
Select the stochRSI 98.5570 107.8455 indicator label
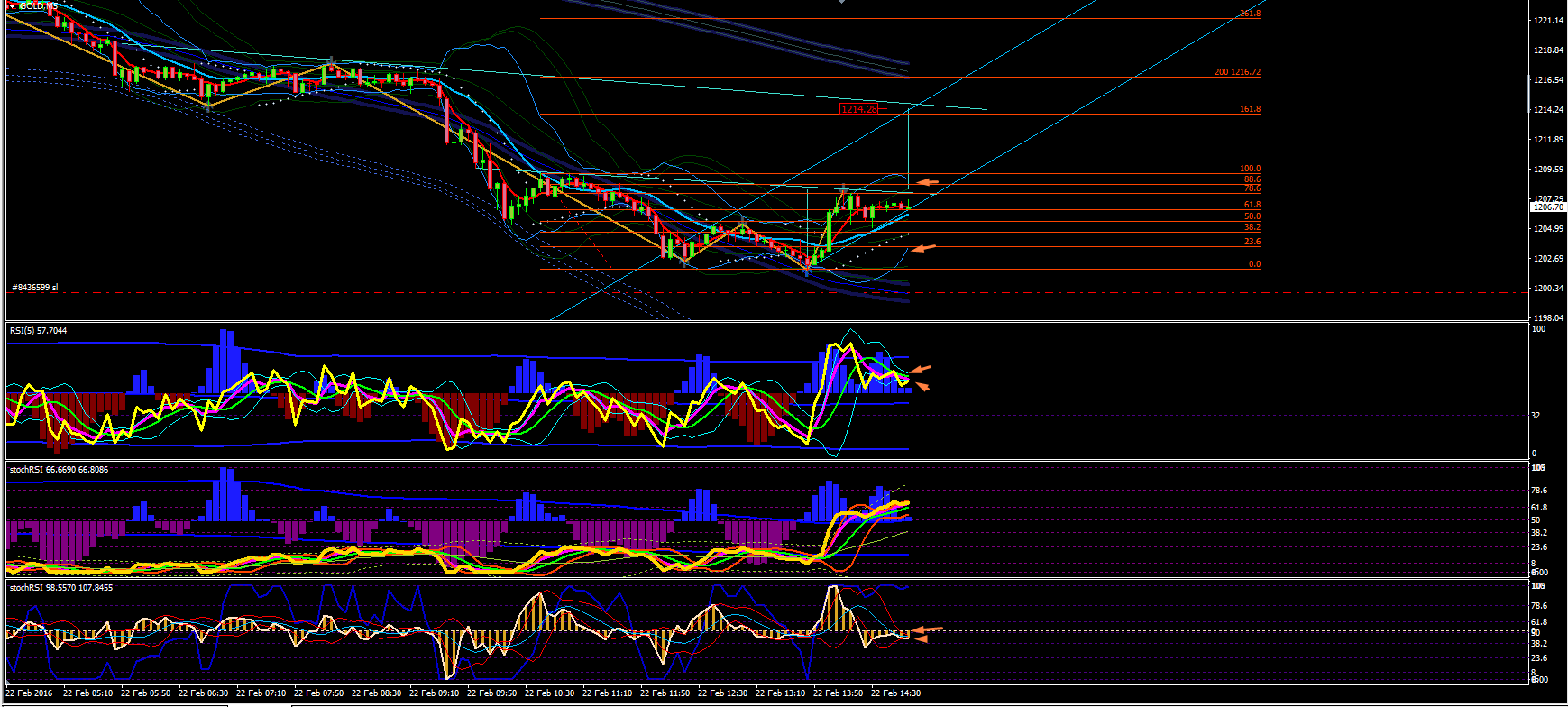point(60,588)
